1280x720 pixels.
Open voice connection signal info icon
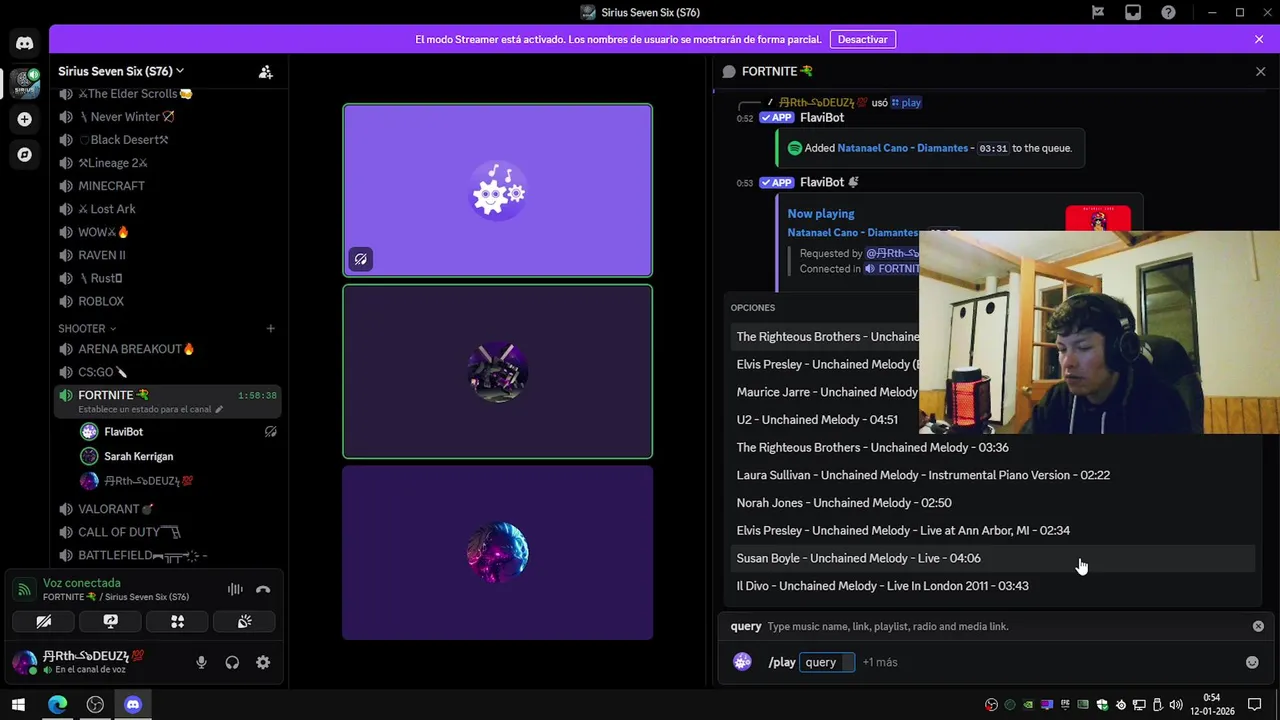coord(24,590)
